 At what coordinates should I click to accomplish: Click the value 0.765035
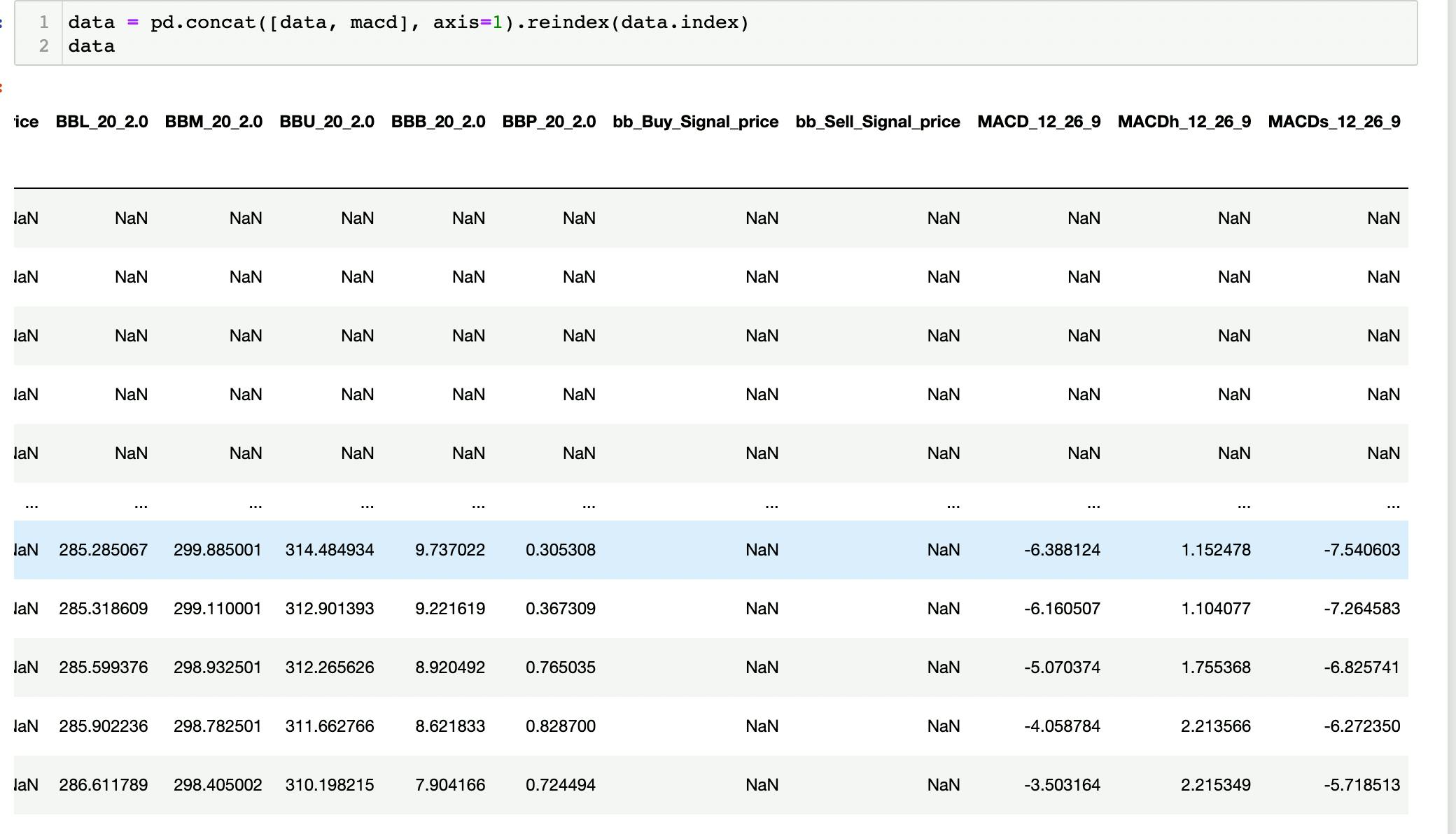(x=561, y=667)
